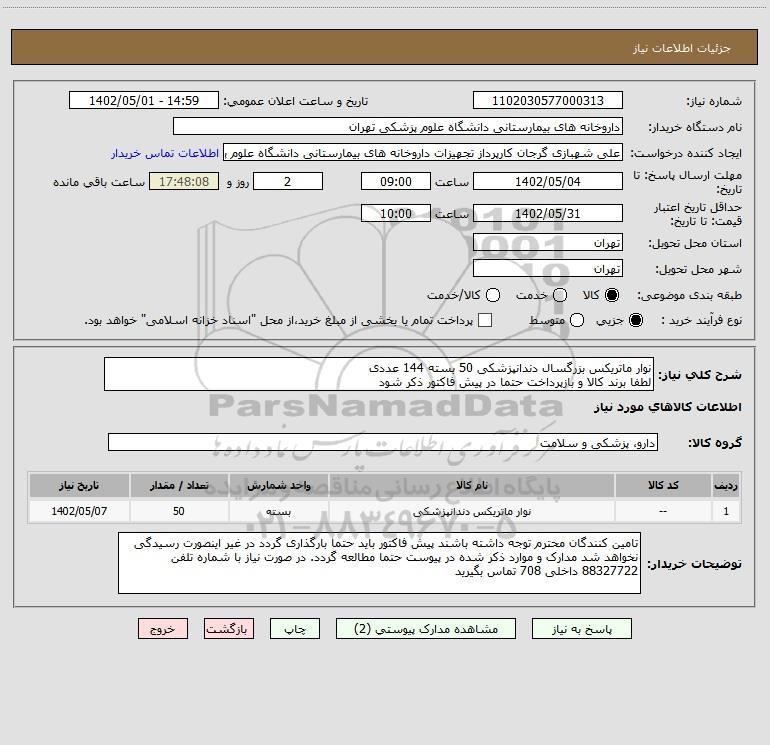The height and width of the screenshot is (745, 770).
Task: Open 'اطلاعات تماس خریدار' link
Action: point(165,153)
